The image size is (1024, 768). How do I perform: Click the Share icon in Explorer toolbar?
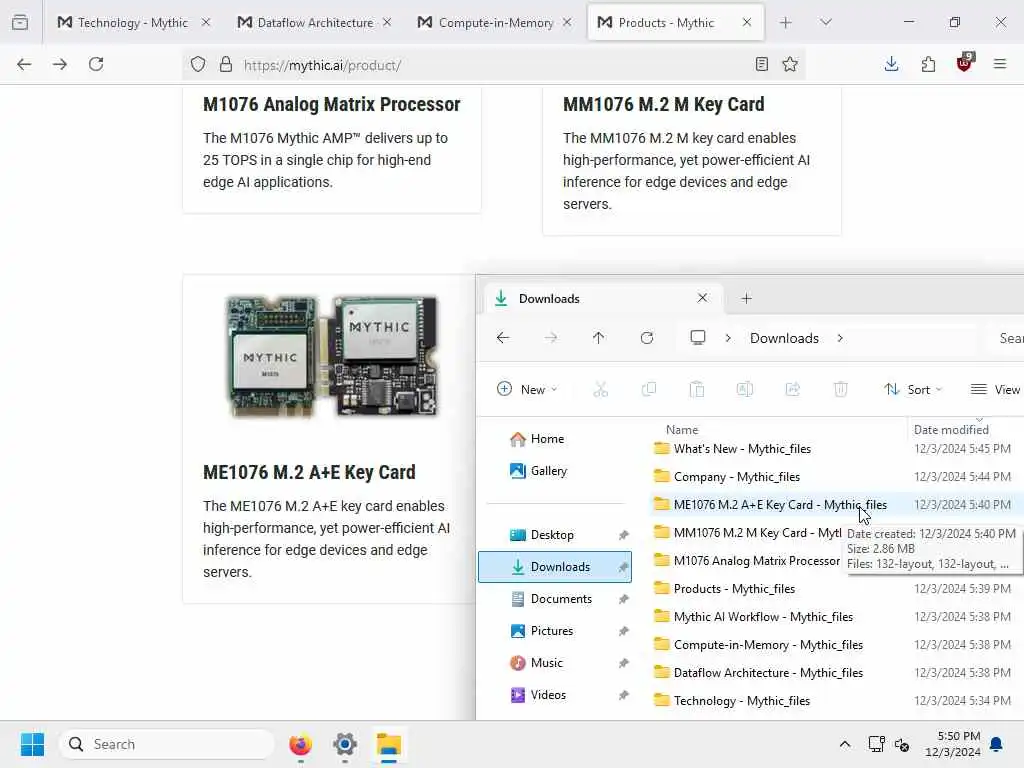(x=793, y=390)
